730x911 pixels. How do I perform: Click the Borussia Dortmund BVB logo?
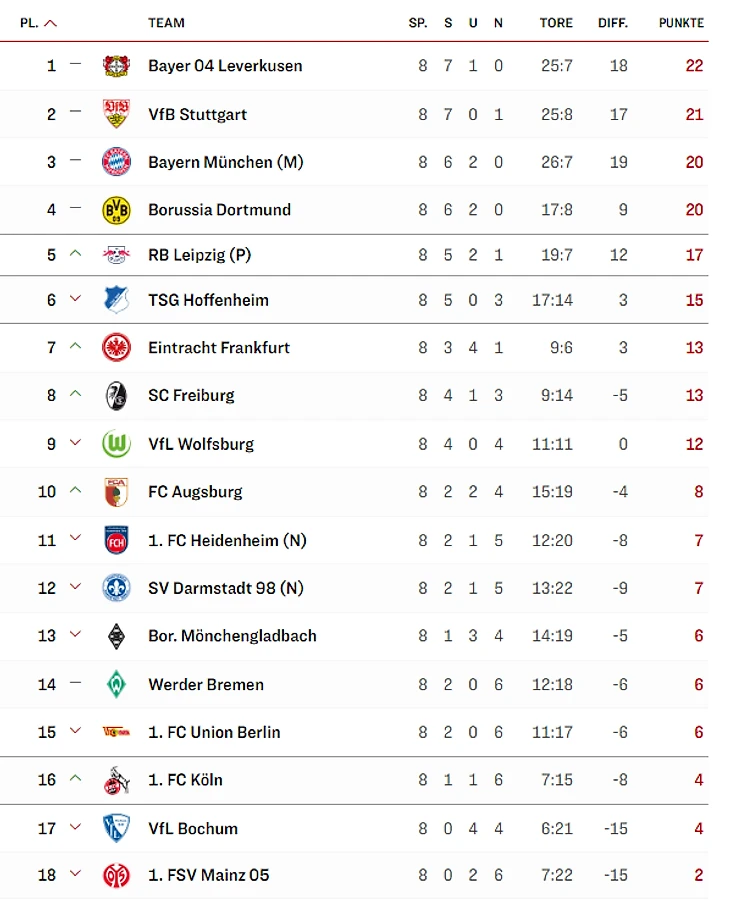116,210
